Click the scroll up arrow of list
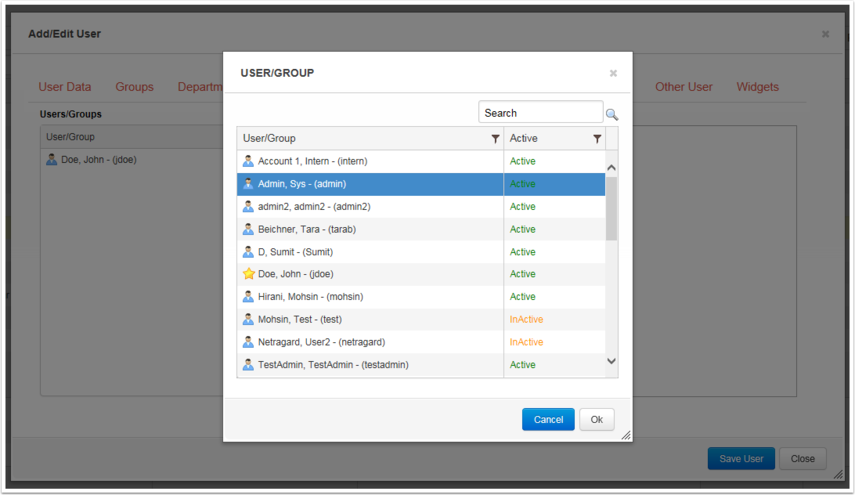This screenshot has height=495, width=855. 611,167
